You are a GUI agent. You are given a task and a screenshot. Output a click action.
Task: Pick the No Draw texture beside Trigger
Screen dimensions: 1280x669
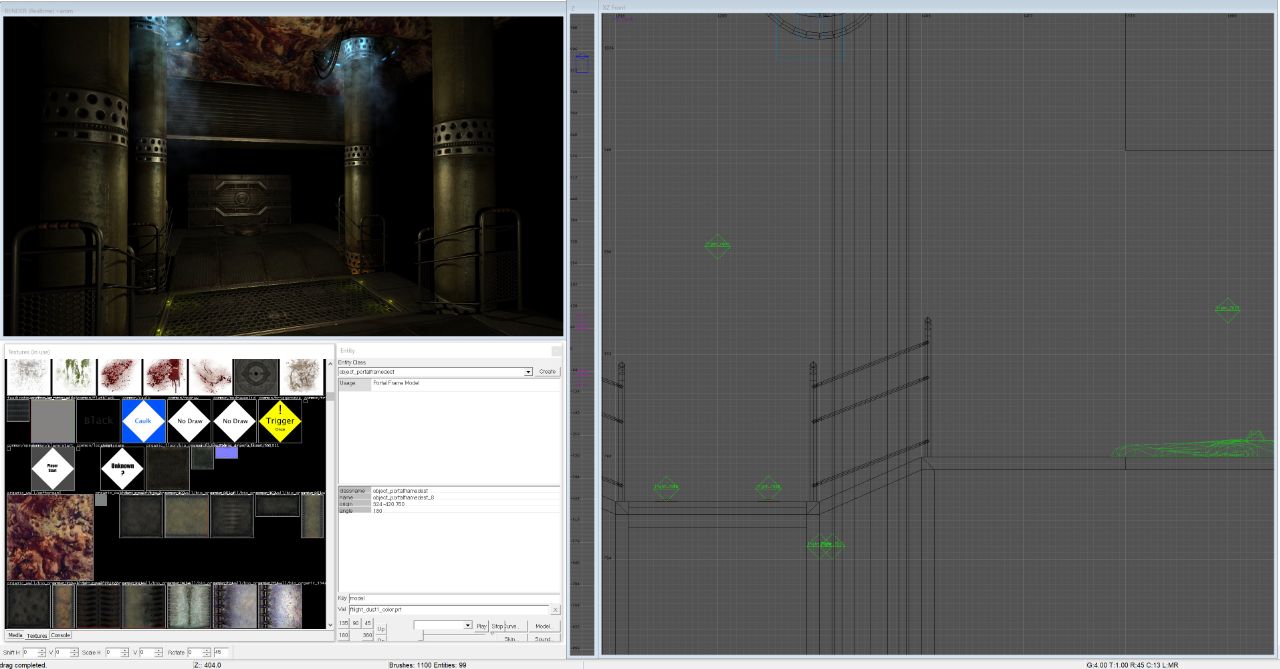coord(235,421)
